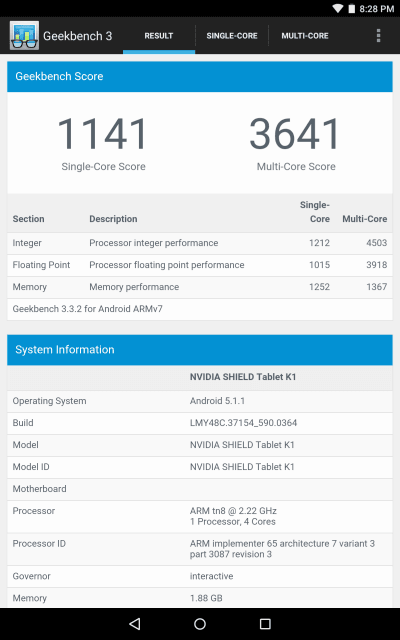Tap the Governor interactive row

click(200, 576)
